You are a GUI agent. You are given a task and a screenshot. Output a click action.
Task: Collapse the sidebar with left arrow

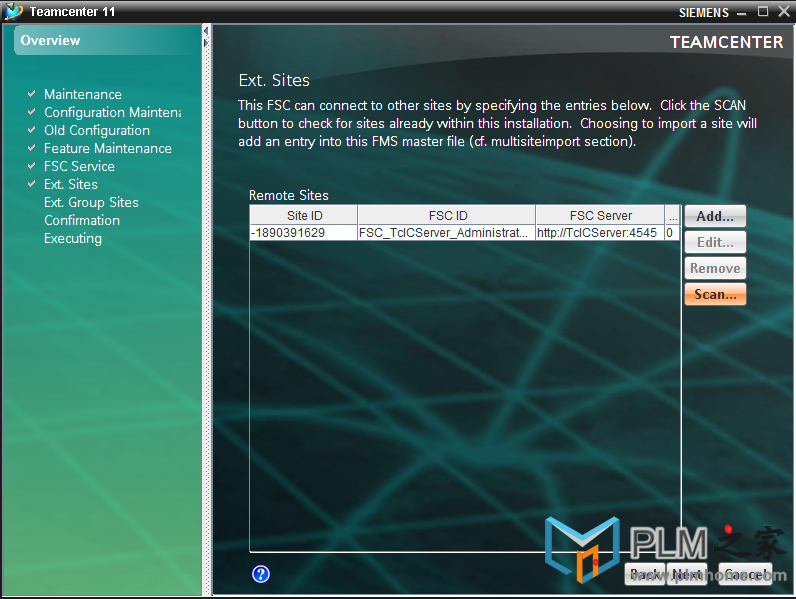coord(206,31)
